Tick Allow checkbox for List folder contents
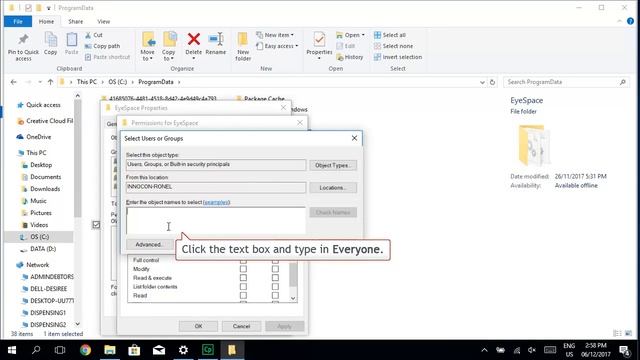The width and height of the screenshot is (640, 360). tap(243, 287)
